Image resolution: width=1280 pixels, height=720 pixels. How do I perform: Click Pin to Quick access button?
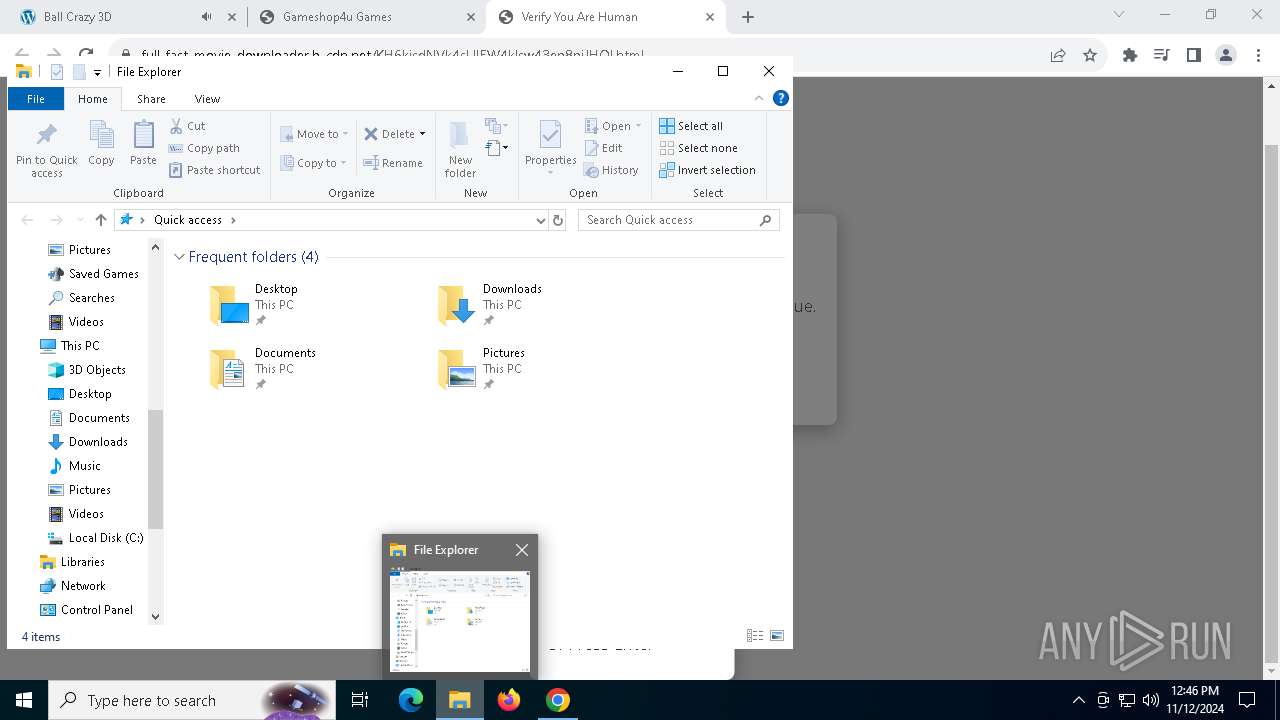[x=46, y=151]
